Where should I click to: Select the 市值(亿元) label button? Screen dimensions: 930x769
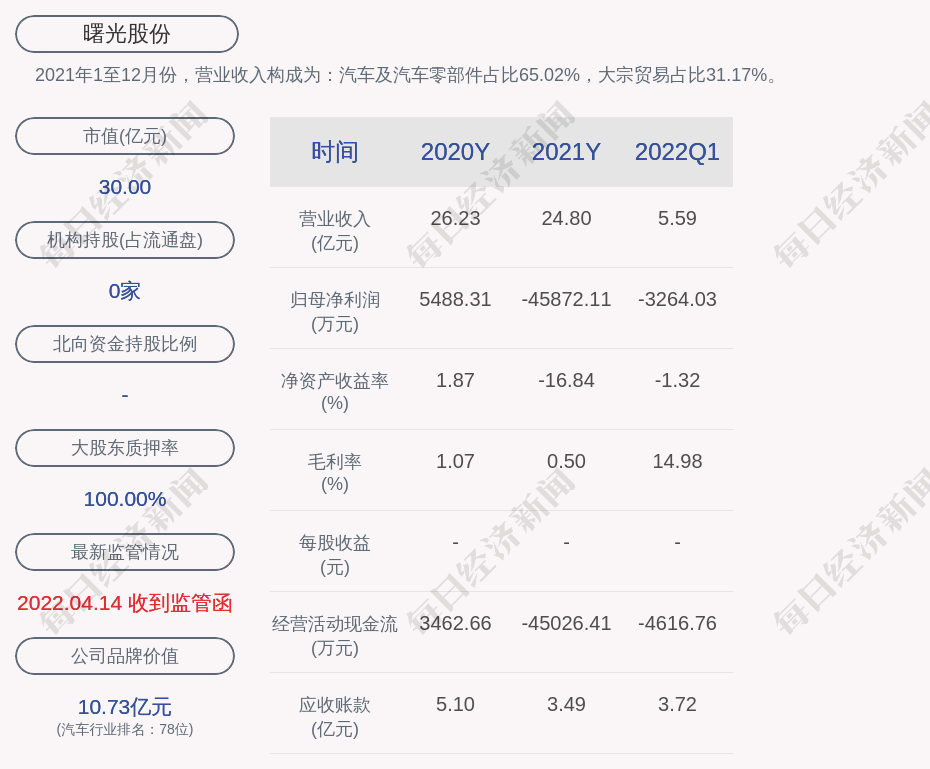click(125, 136)
